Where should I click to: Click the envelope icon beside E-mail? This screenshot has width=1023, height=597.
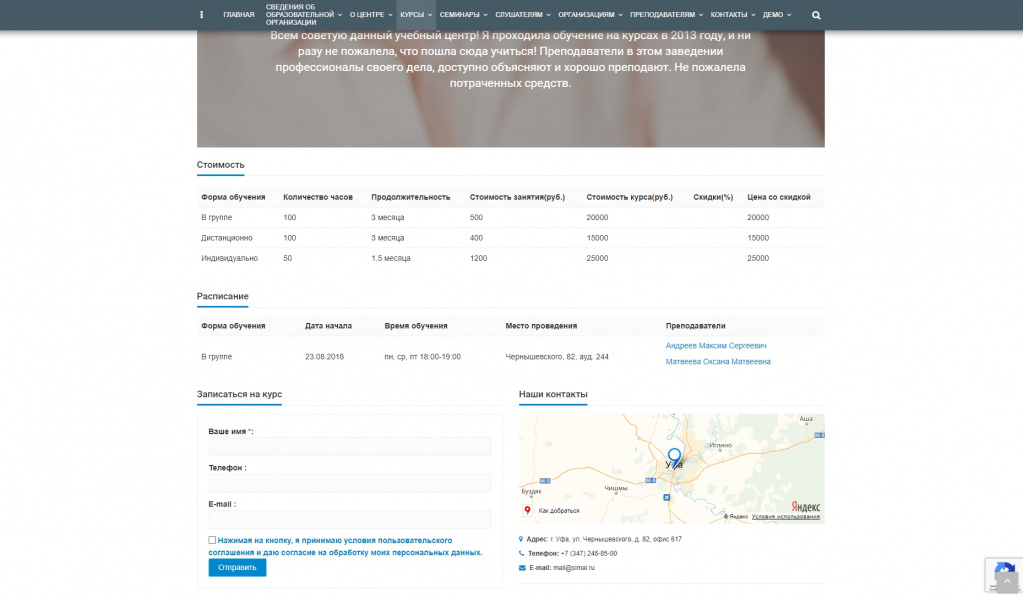521,567
